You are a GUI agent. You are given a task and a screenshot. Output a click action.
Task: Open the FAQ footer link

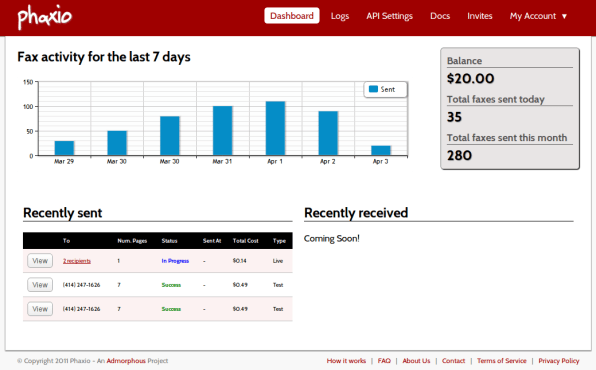pos(384,360)
